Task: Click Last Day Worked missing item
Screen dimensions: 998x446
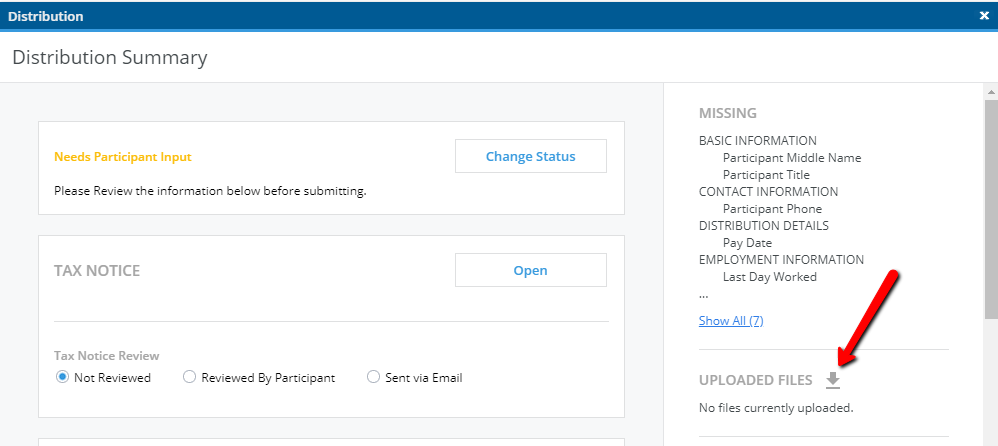Action: tap(770, 277)
